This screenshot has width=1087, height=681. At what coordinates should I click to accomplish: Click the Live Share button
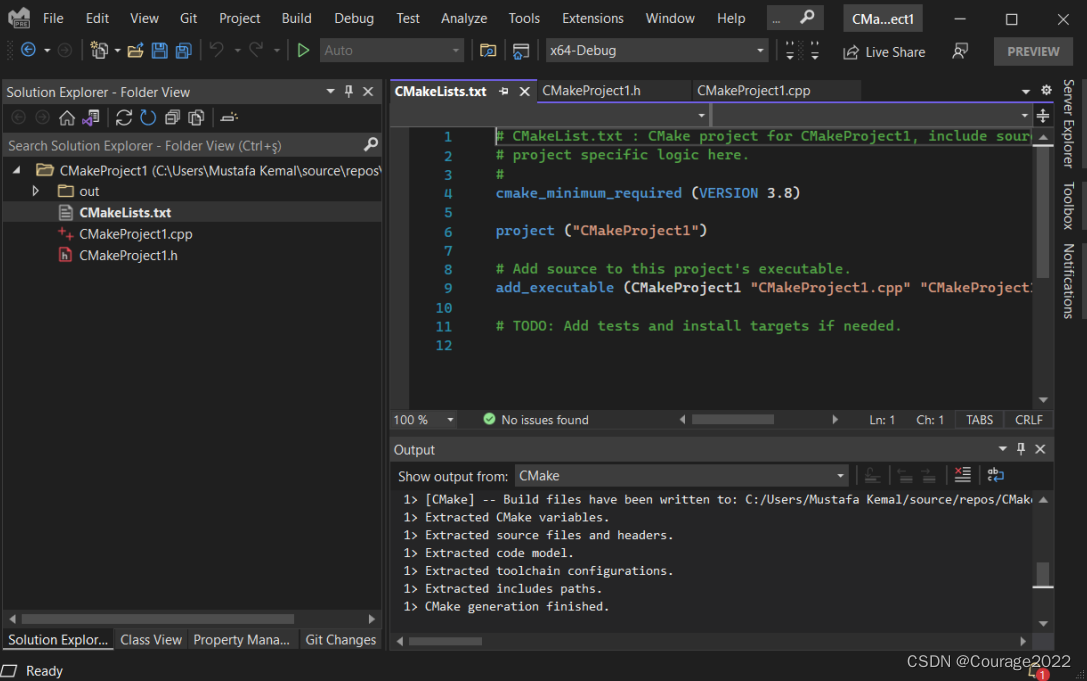pyautogui.click(x=884, y=52)
